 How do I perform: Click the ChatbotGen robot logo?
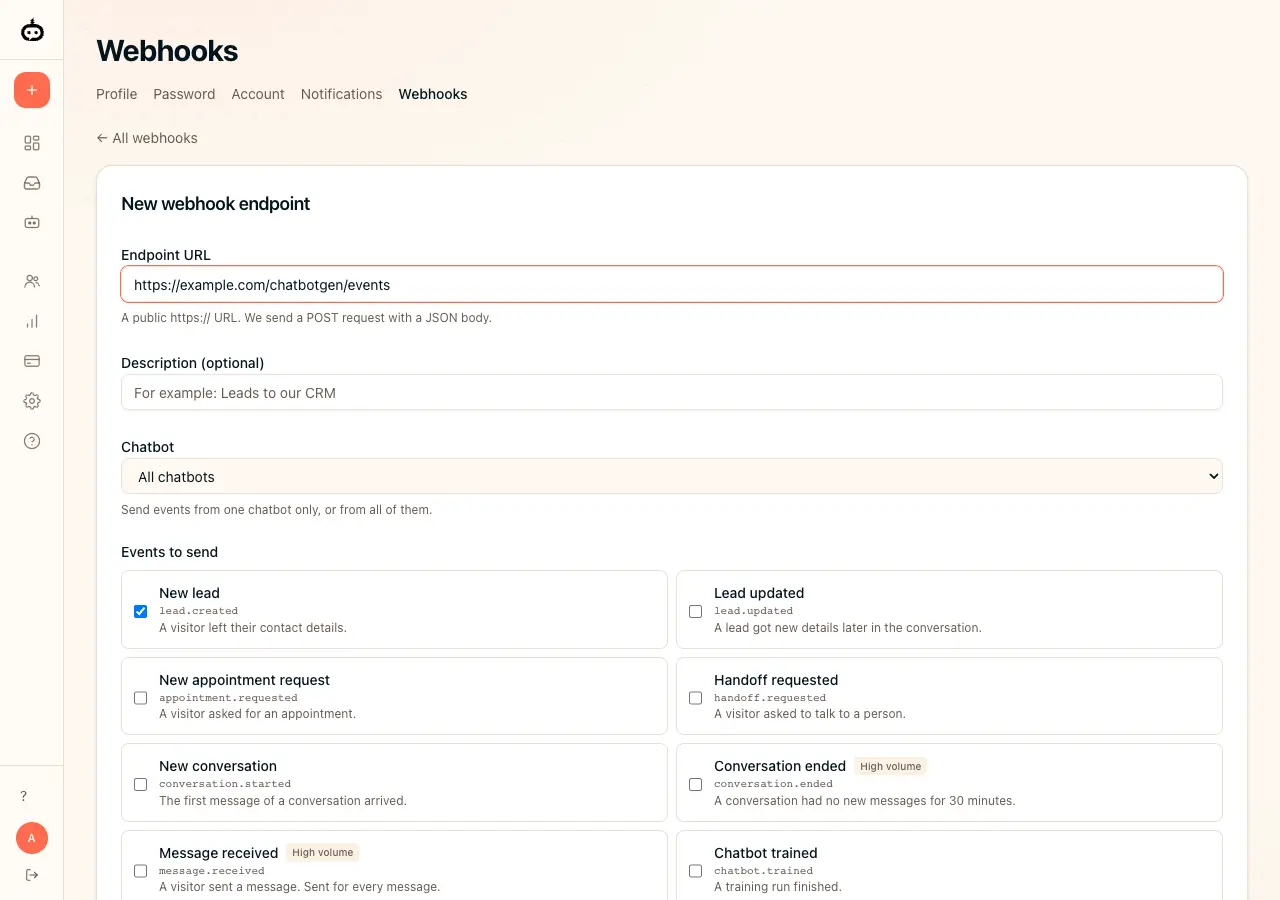click(32, 30)
